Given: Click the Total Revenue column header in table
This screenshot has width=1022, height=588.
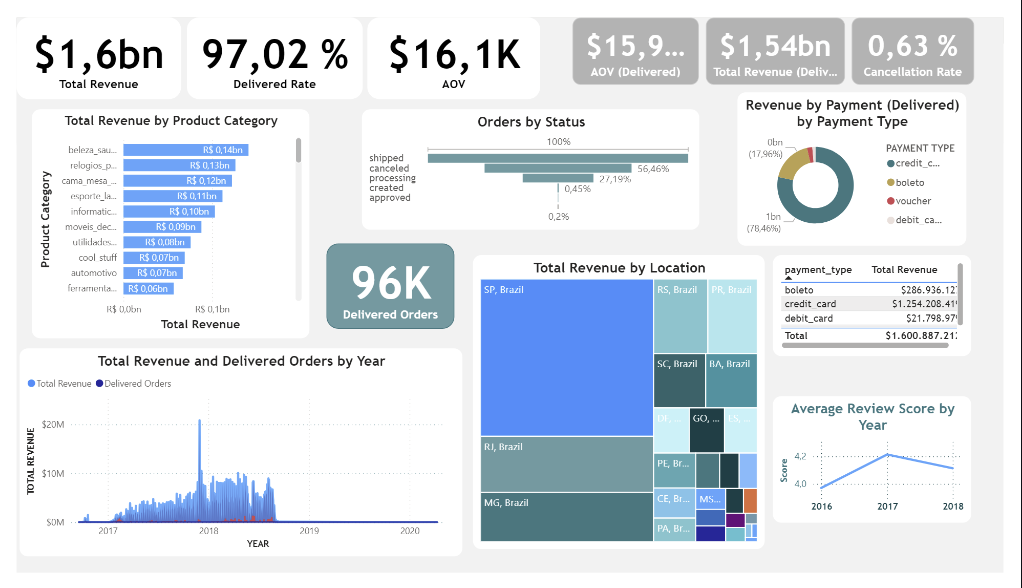Looking at the screenshot, I should (x=904, y=270).
